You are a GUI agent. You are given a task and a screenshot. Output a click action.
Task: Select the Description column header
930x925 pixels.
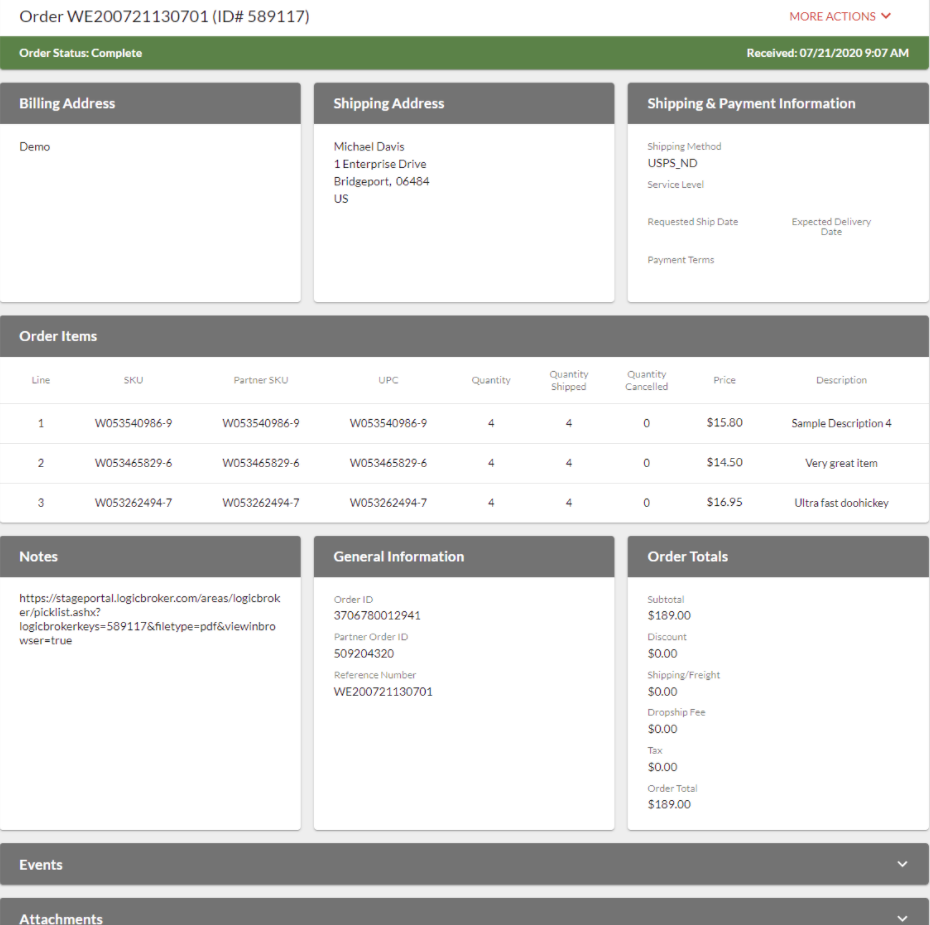[841, 380]
